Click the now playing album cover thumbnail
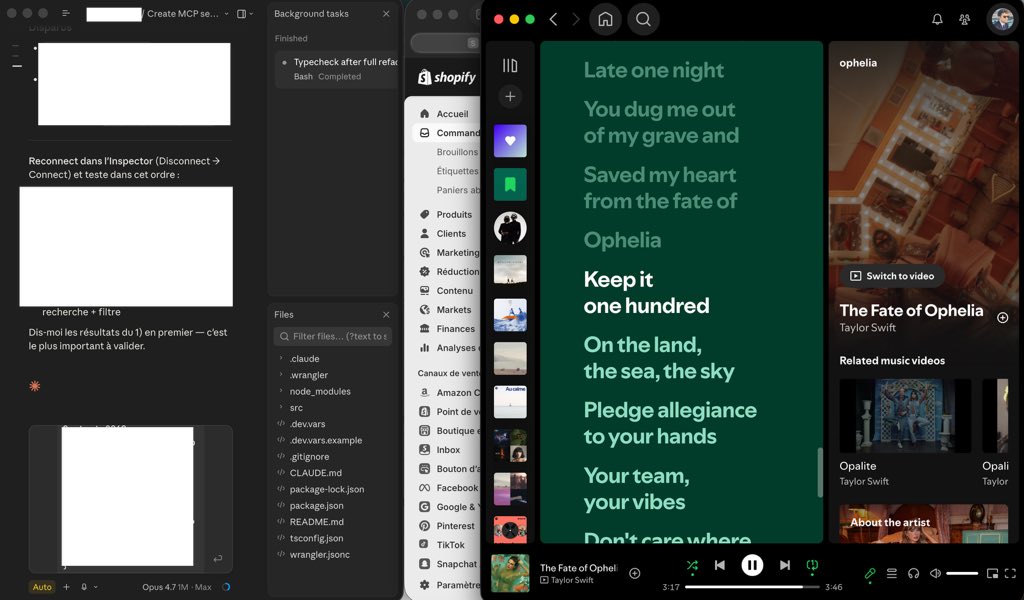1024x600 pixels. pos(510,573)
